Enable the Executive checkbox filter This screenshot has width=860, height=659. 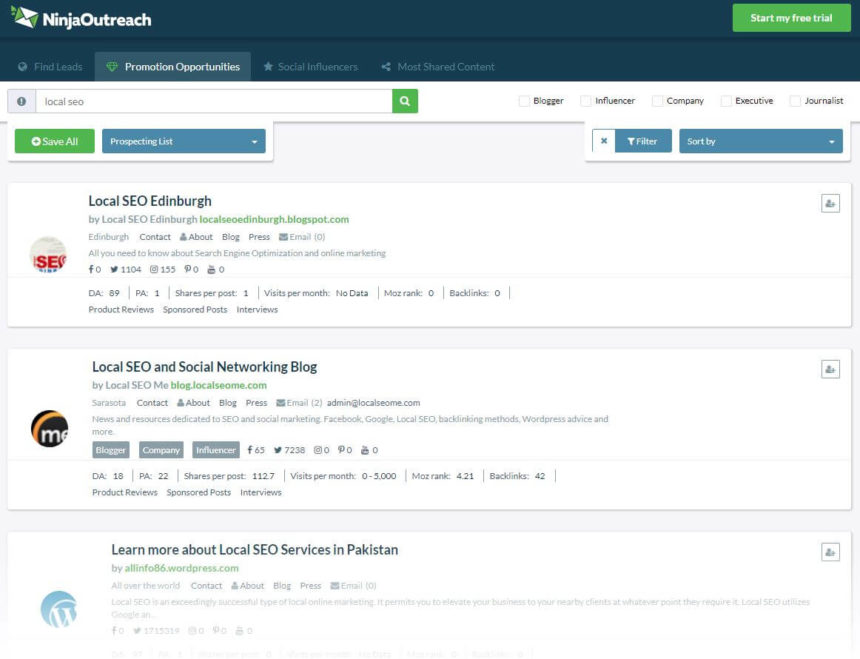(727, 100)
